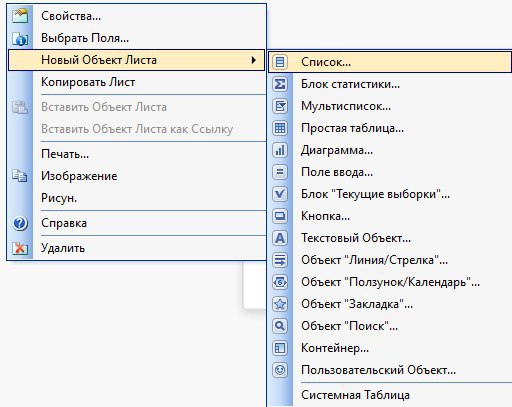
Task: Click Вставить Объект Листа entry
Action: [x=136, y=107]
